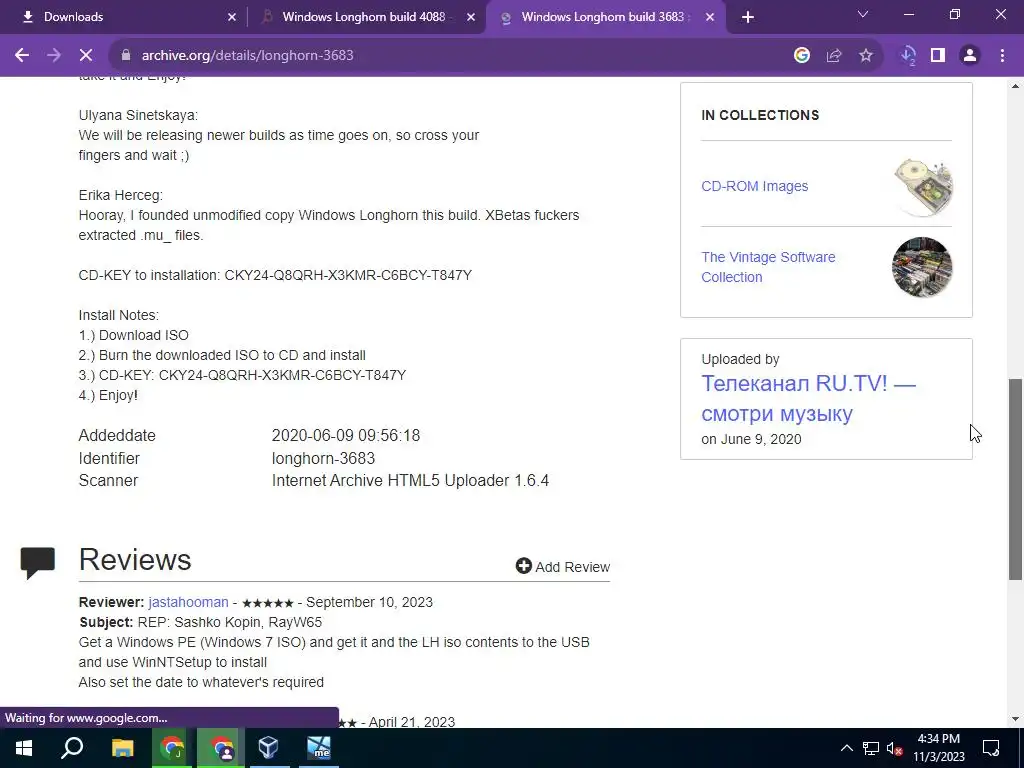Viewport: 1024px width, 768px height.
Task: Share this page via share icon
Action: [834, 56]
